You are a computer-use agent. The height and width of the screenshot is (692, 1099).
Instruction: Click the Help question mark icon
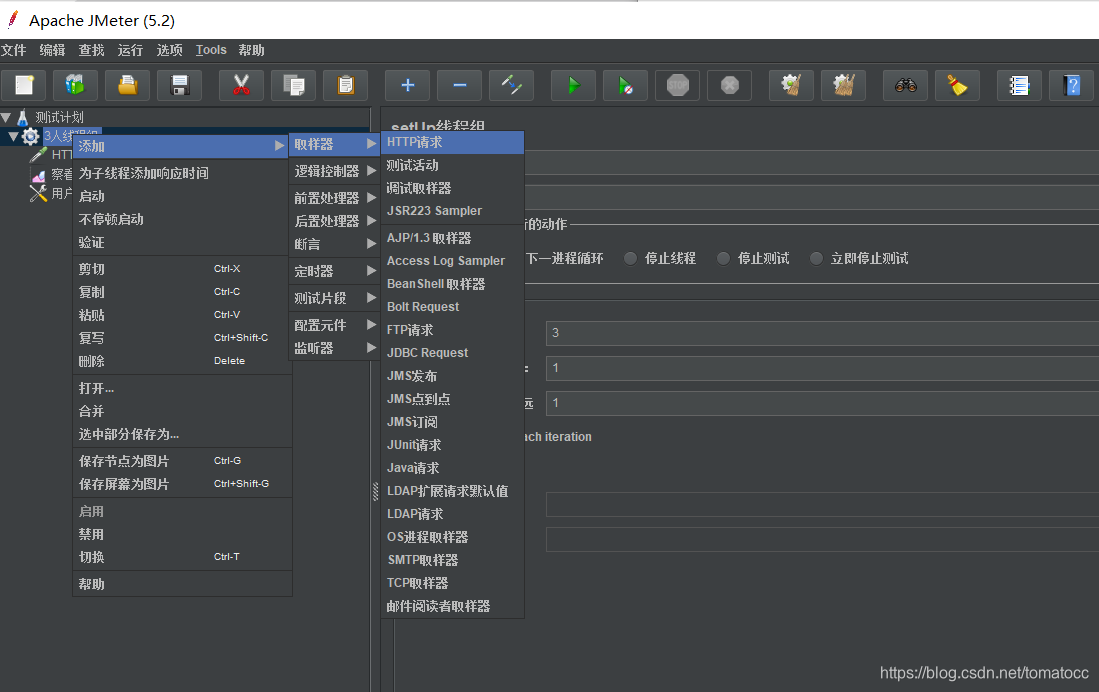click(1071, 86)
